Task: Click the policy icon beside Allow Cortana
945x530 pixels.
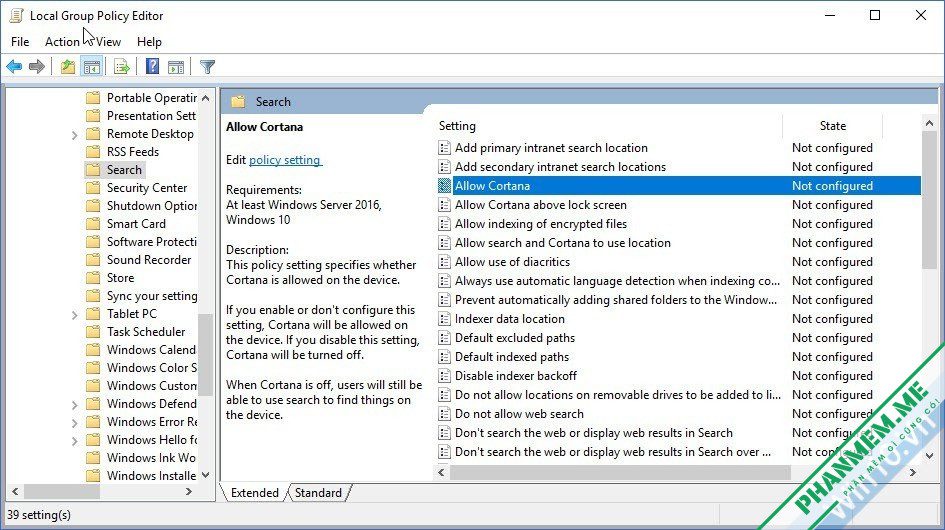Action: [x=444, y=186]
